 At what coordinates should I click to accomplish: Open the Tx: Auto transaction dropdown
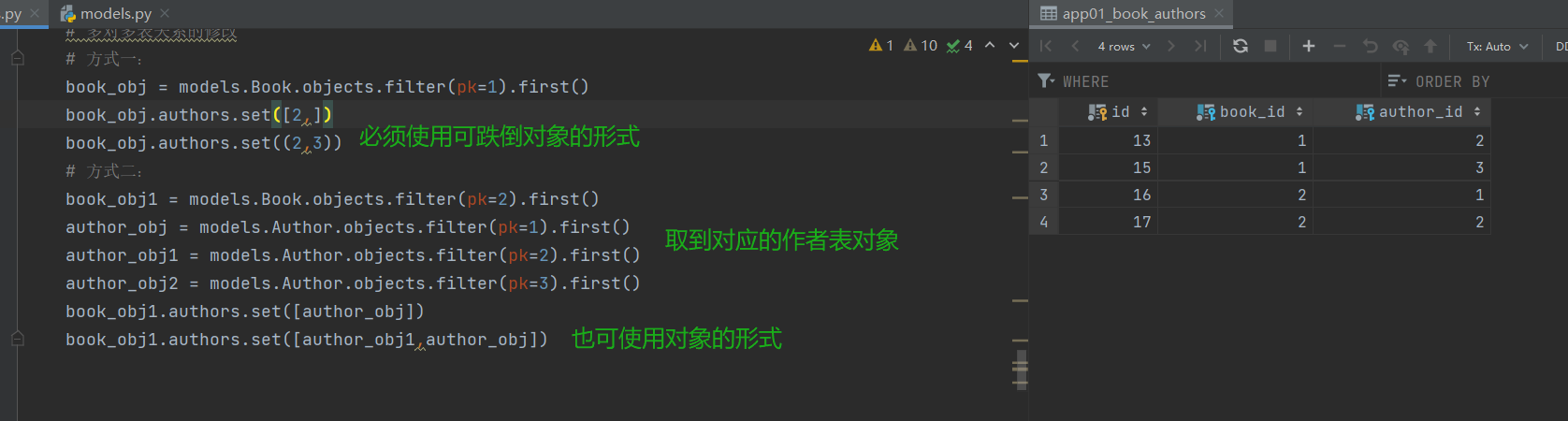[1497, 46]
